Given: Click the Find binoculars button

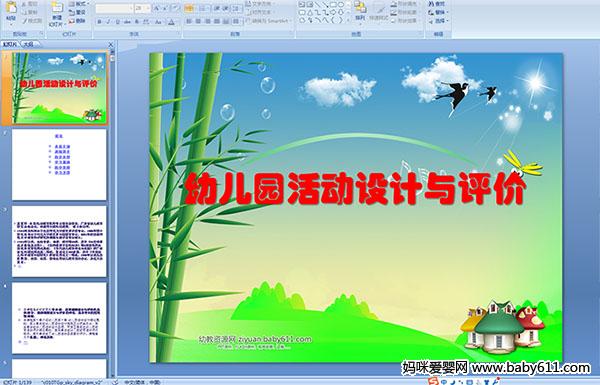Looking at the screenshot, I should pyautogui.click(x=437, y=4).
